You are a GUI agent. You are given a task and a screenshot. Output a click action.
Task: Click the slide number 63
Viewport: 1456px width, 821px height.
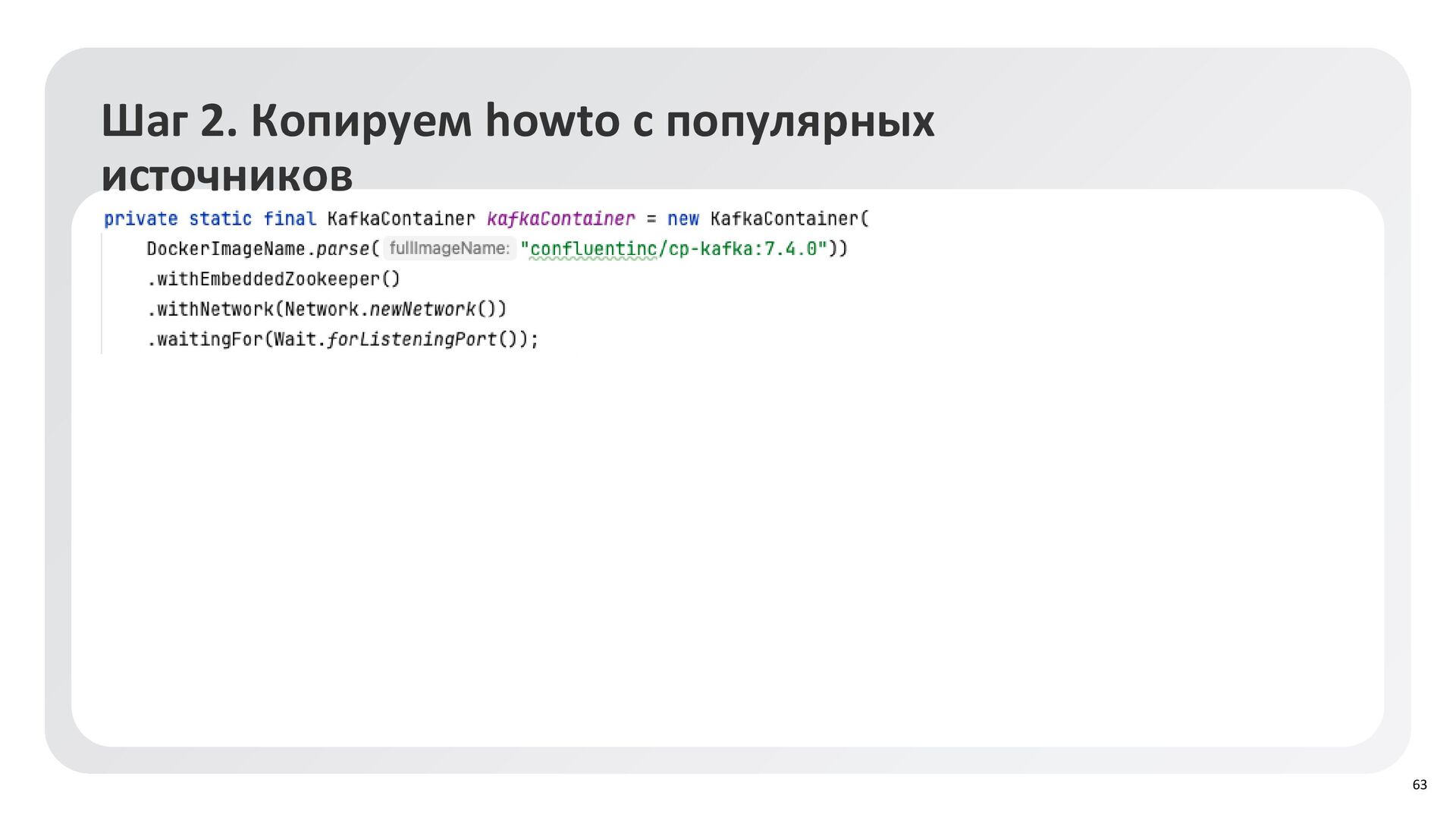[x=1419, y=785]
